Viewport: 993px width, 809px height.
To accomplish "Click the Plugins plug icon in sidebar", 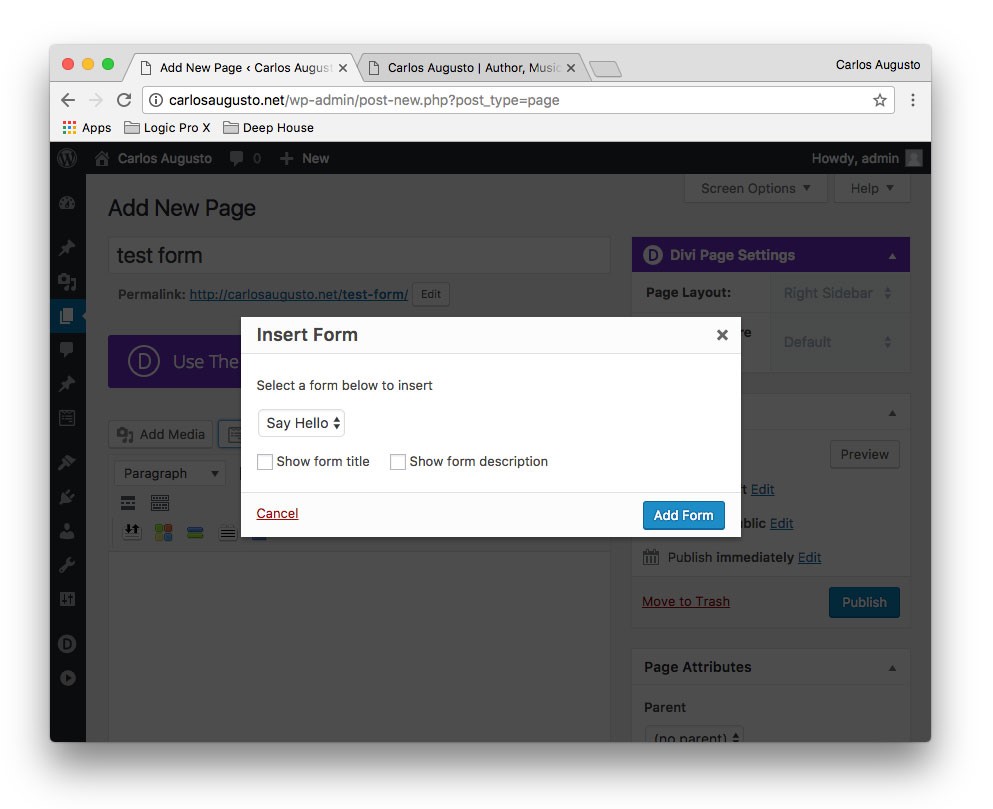I will (x=67, y=496).
